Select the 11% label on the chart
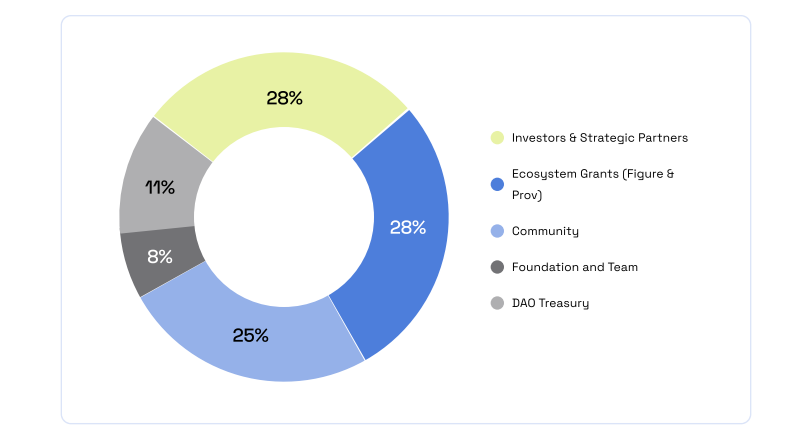 tap(160, 187)
